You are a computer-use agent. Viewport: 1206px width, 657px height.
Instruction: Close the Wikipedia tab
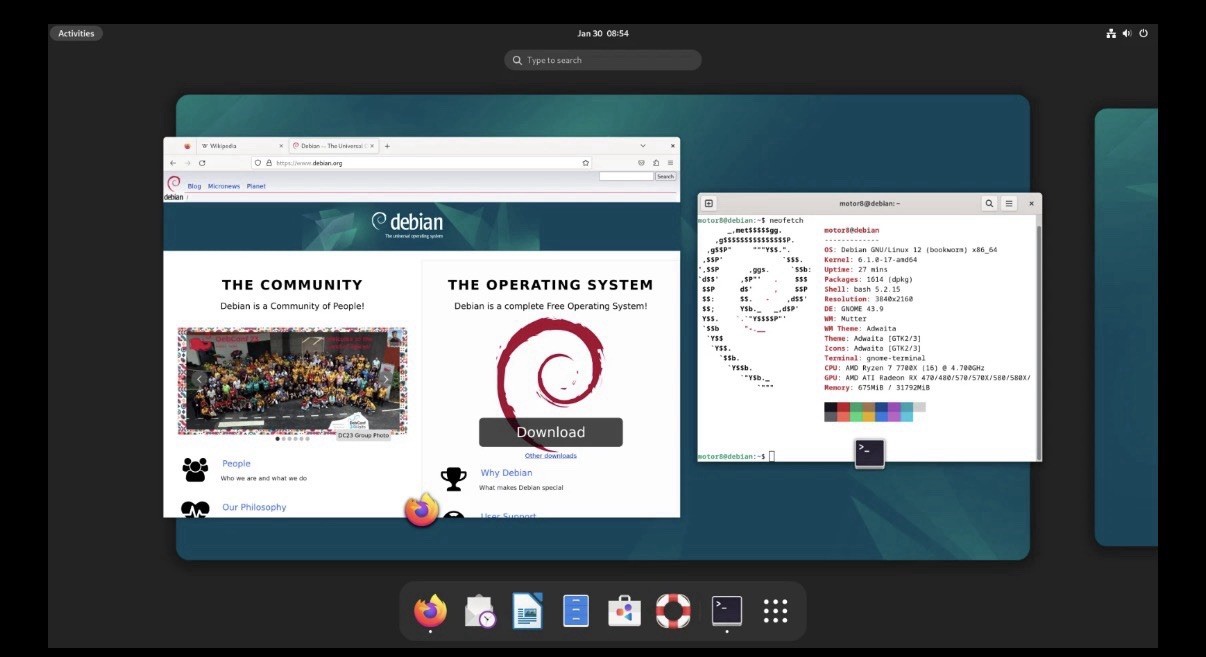coord(279,146)
